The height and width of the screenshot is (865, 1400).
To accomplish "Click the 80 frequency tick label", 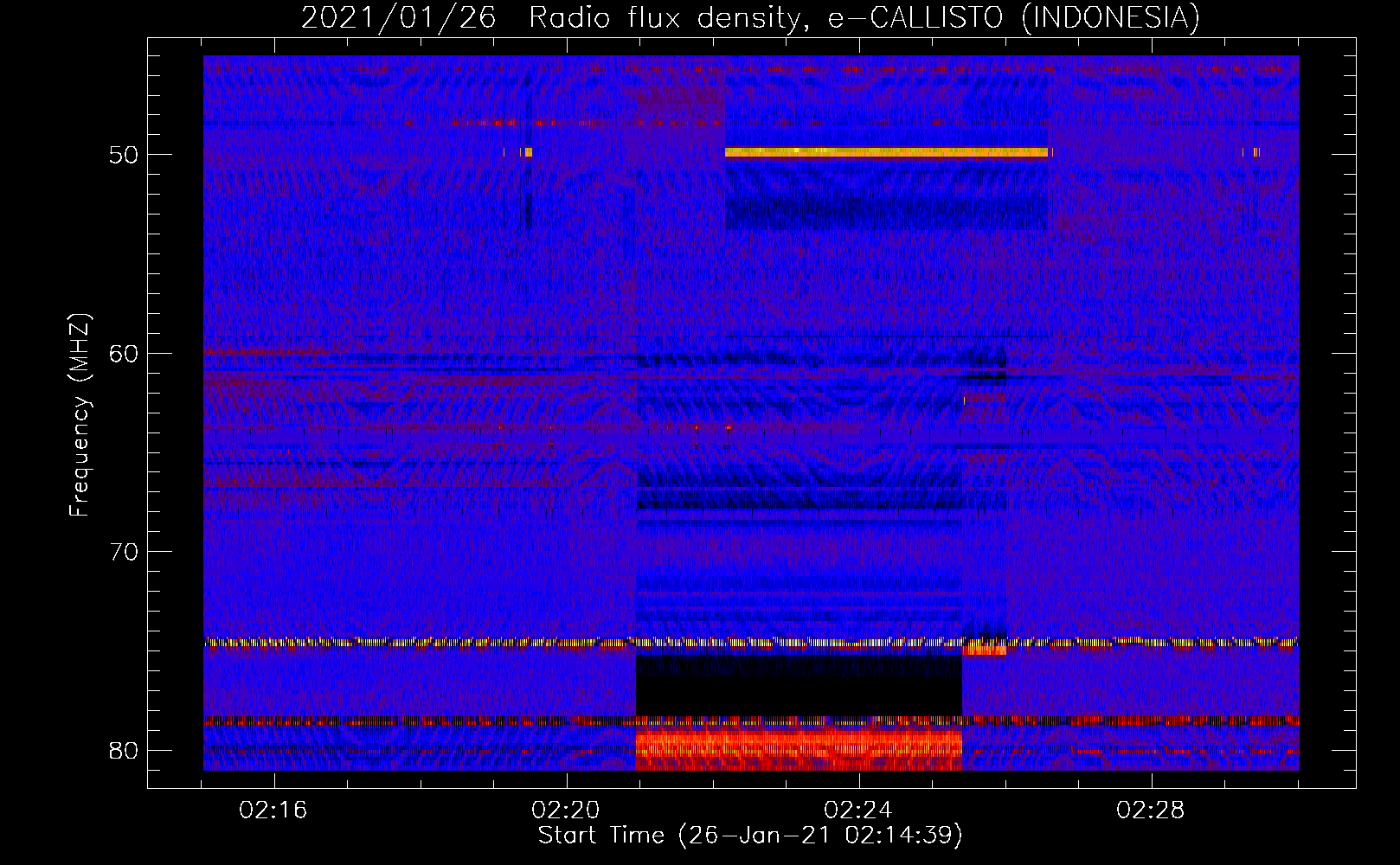I will point(124,750).
